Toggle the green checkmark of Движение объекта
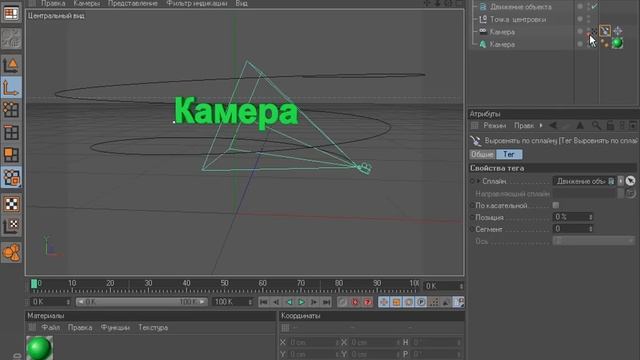Screen dimensions: 640x360 point(594,6)
